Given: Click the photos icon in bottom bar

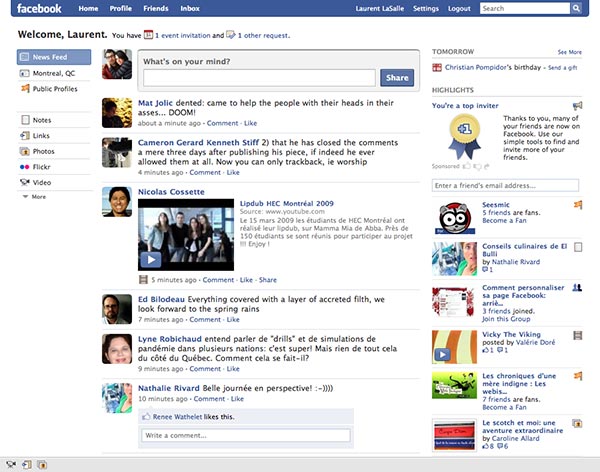Looking at the screenshot, I should pyautogui.click(x=42, y=465).
